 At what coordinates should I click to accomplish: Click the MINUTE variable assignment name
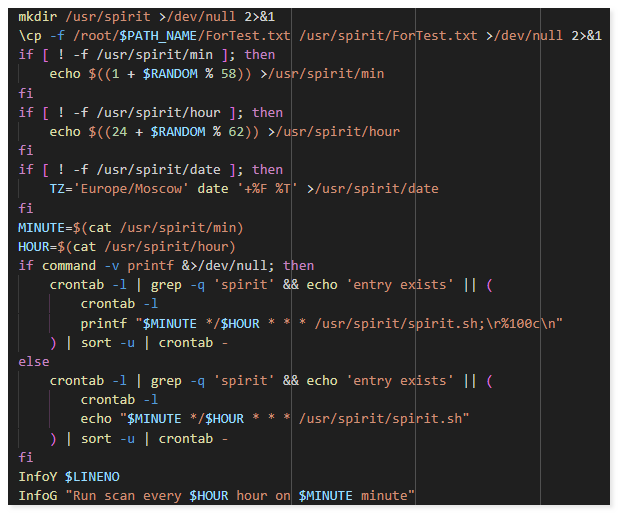tap(40, 227)
